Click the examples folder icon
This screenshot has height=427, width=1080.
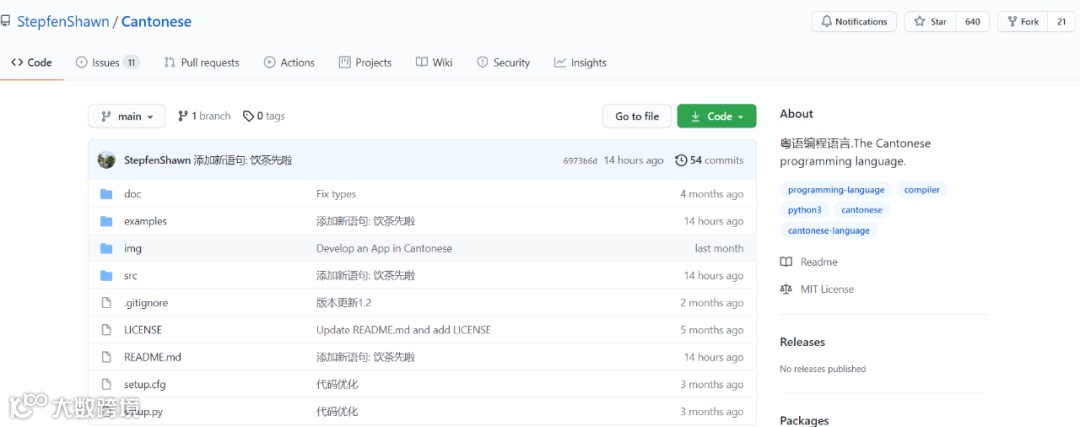coord(106,221)
